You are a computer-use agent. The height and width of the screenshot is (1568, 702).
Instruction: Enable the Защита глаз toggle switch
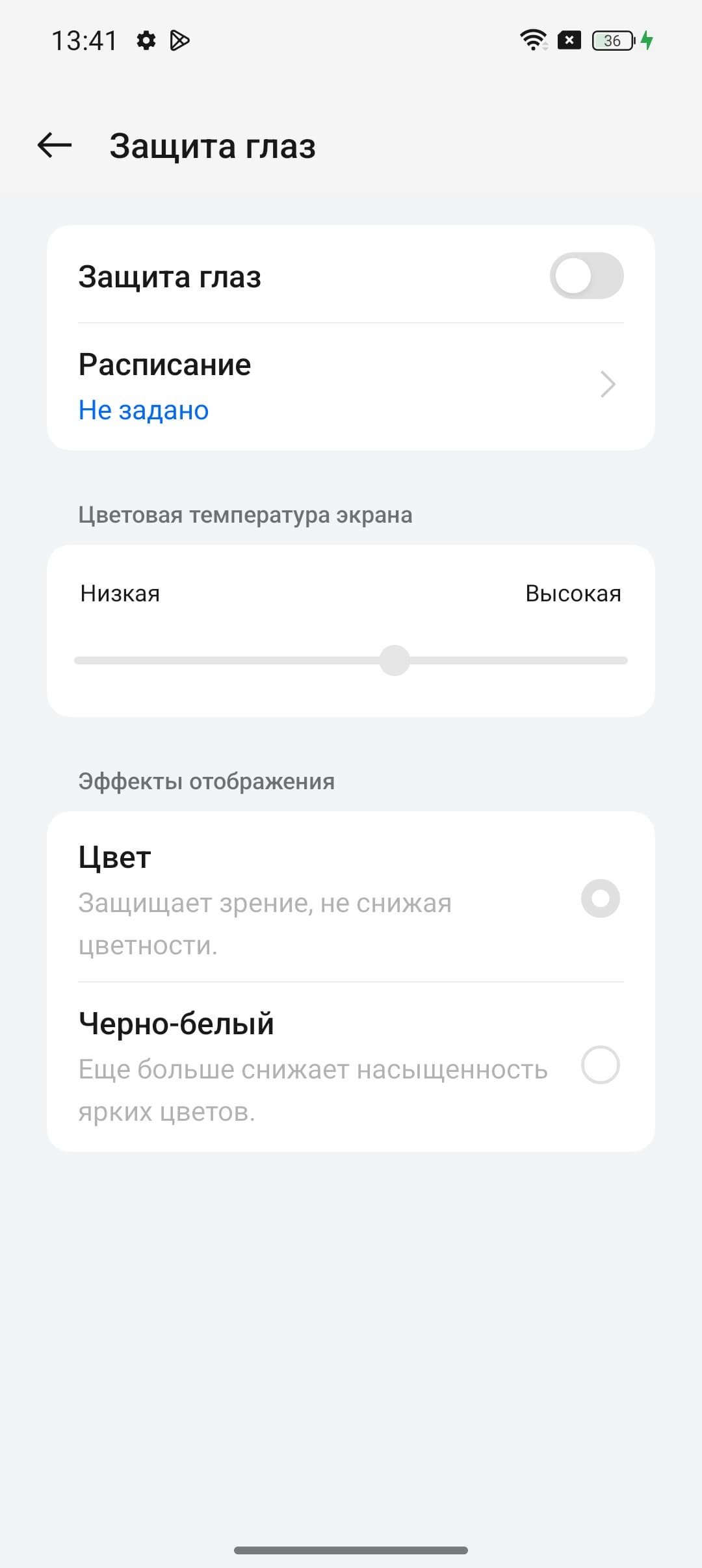click(586, 276)
